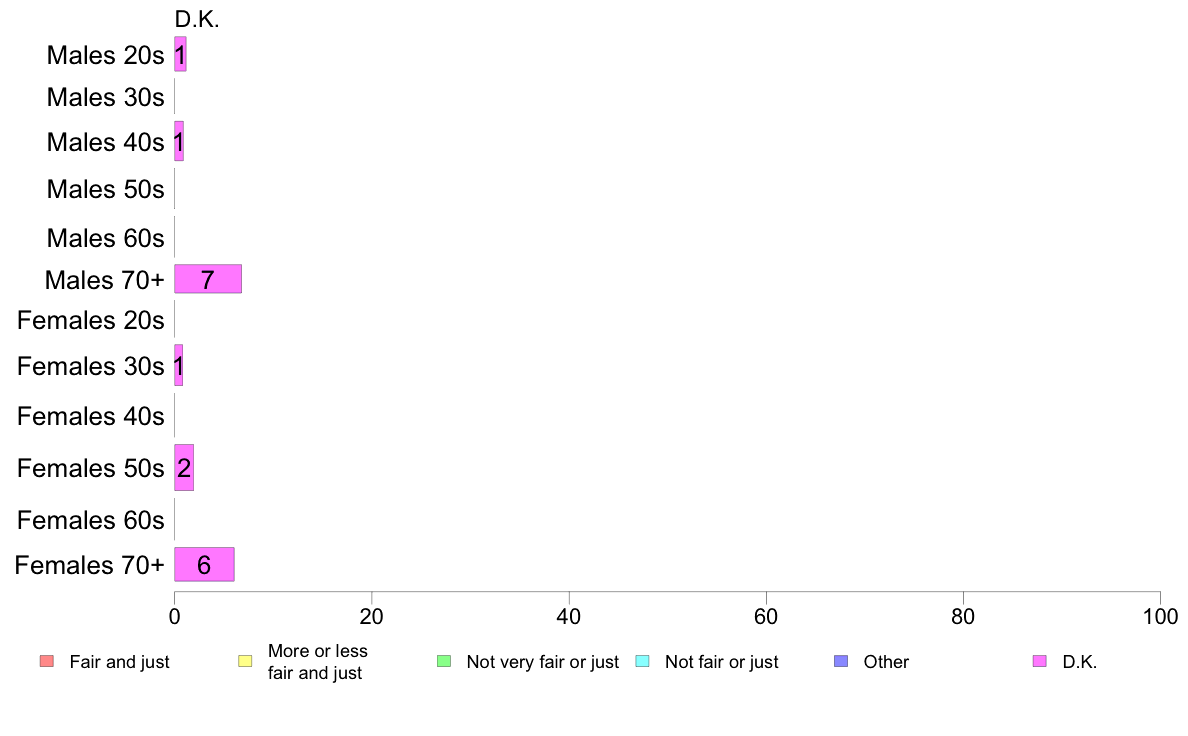Click the 40 axis tick label

click(x=569, y=616)
